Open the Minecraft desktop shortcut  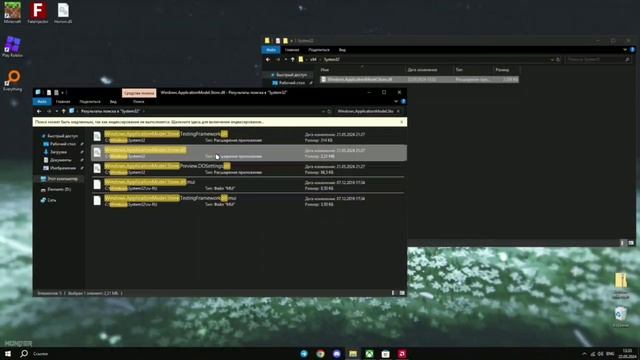(x=12, y=13)
